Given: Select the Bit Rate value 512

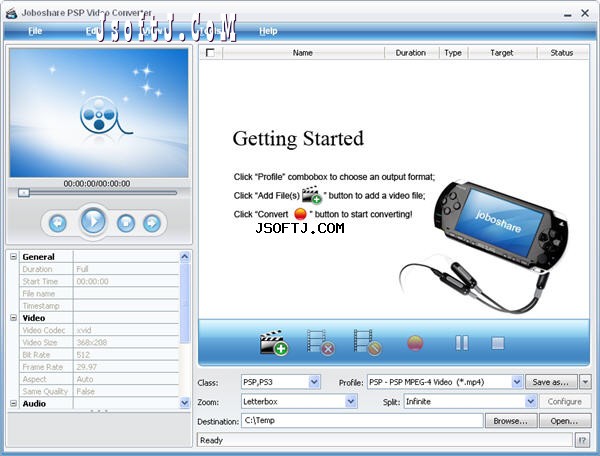Looking at the screenshot, I should [x=126, y=355].
